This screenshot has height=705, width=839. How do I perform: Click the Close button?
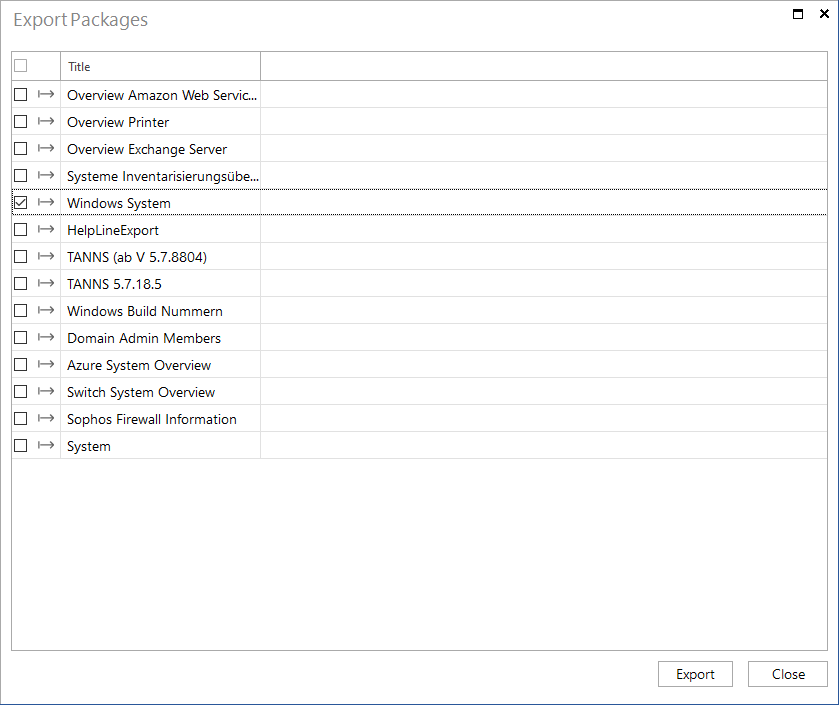pos(788,674)
